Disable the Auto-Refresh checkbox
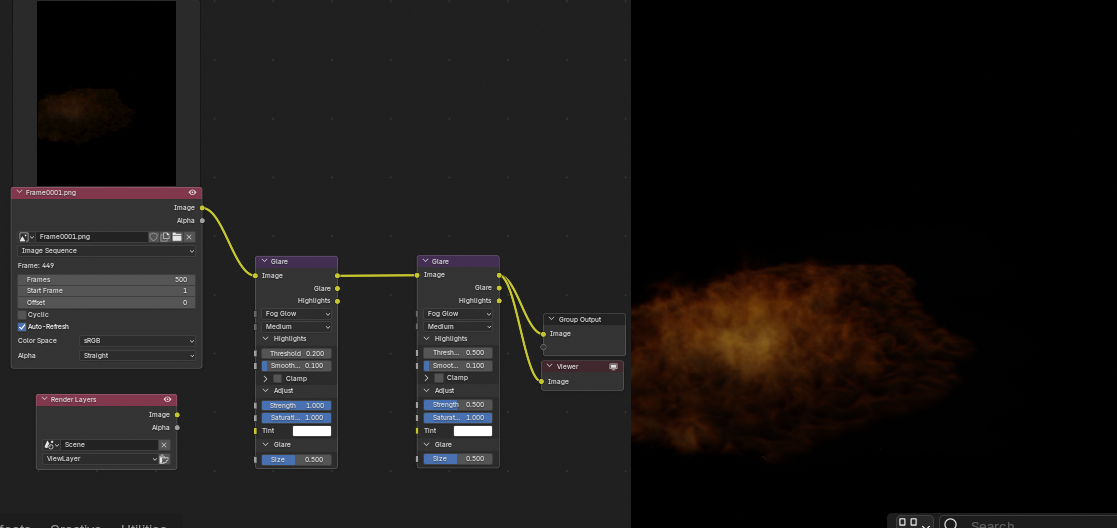Screen dimensions: 1117x528 click(x=22, y=326)
